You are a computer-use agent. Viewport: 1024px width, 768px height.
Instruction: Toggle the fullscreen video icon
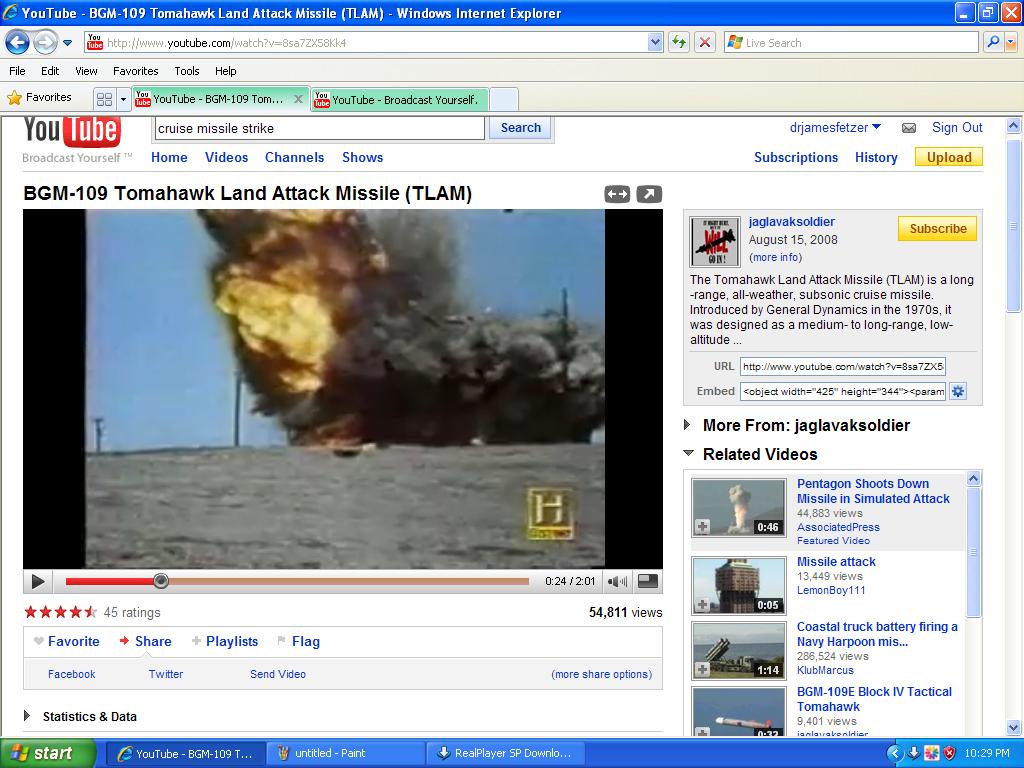648,581
